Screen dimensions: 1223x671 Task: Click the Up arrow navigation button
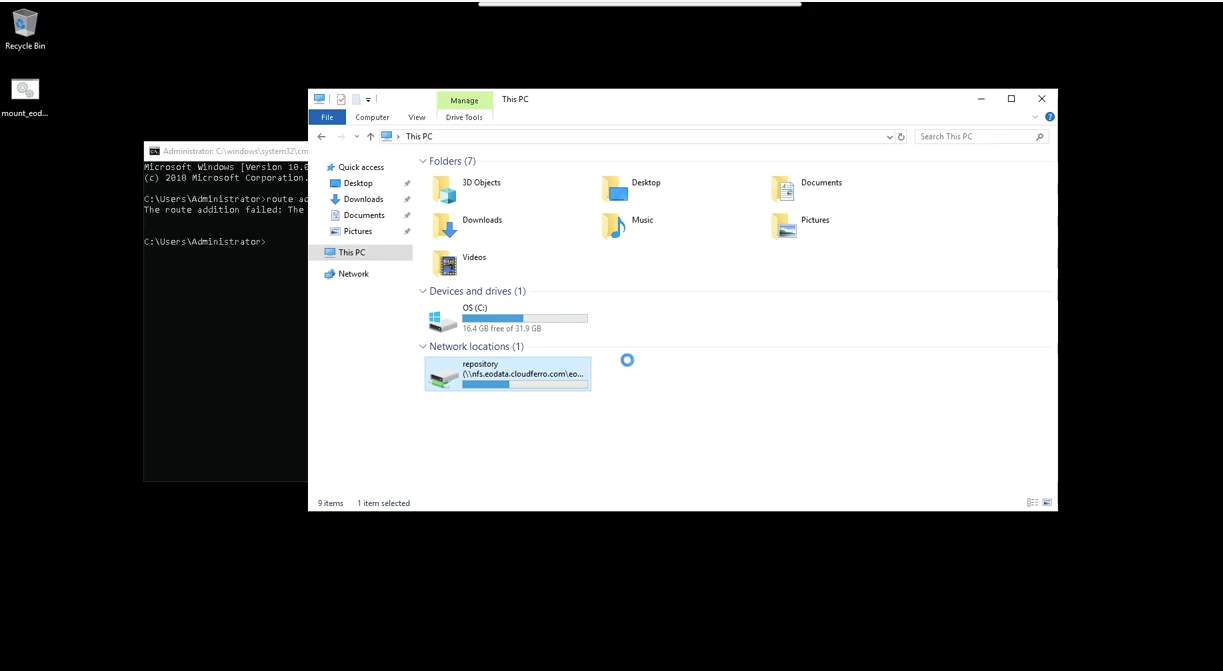(370, 137)
